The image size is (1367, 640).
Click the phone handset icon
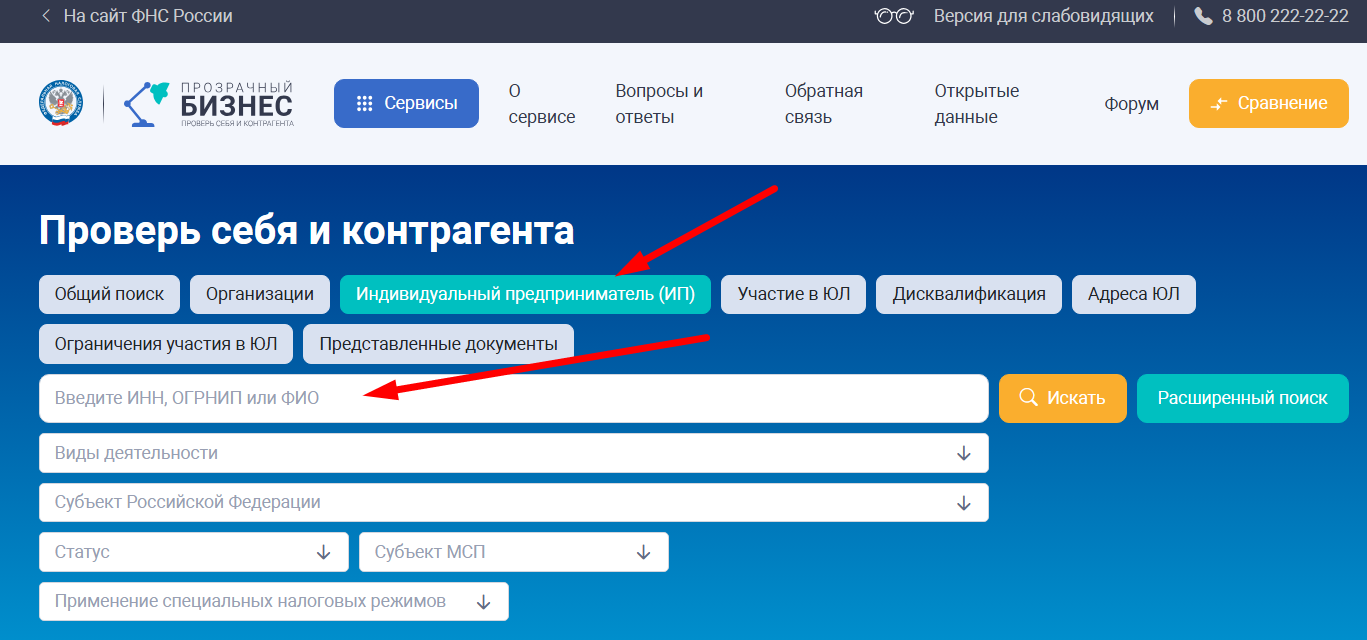click(1203, 17)
